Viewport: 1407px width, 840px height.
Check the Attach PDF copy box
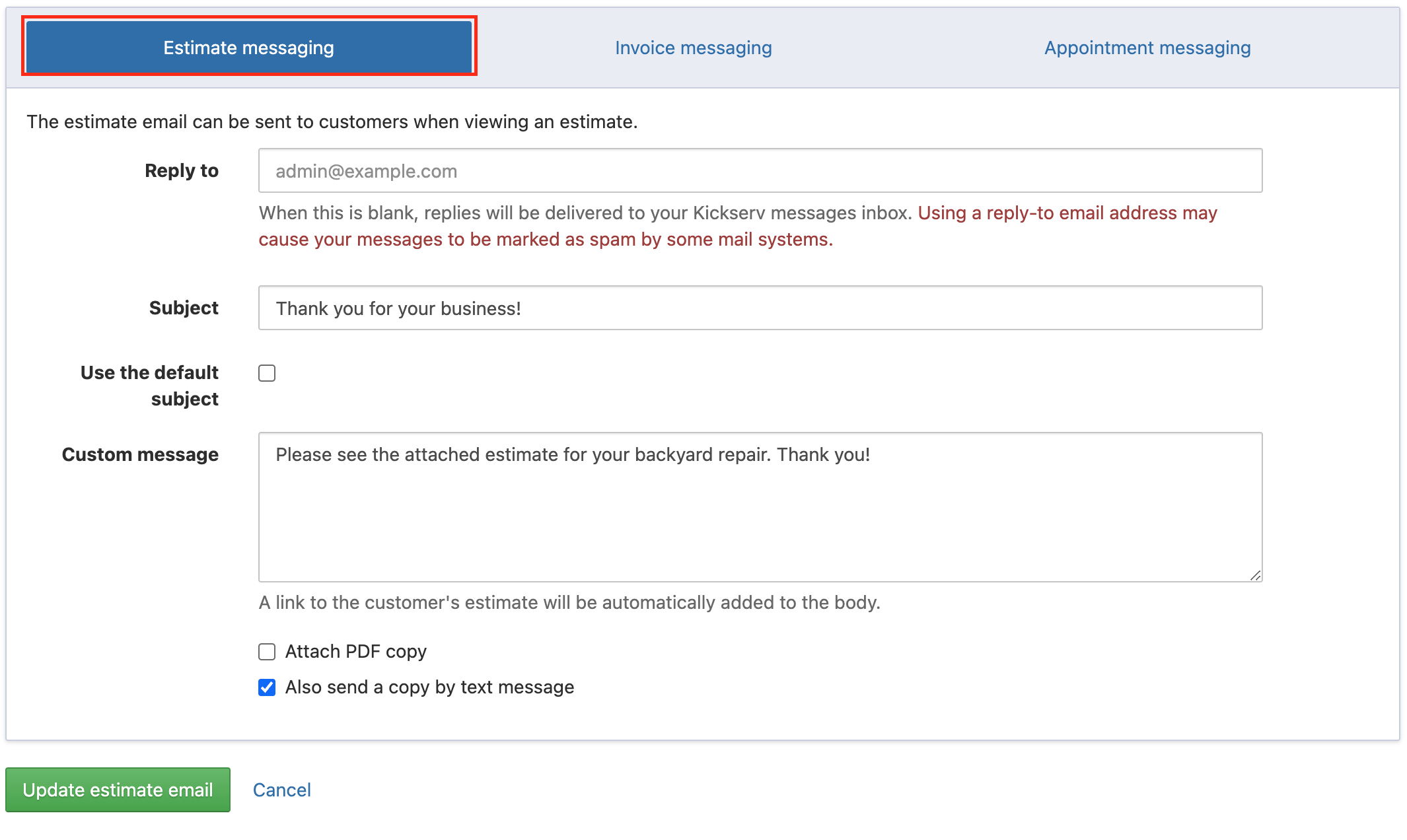[x=267, y=652]
